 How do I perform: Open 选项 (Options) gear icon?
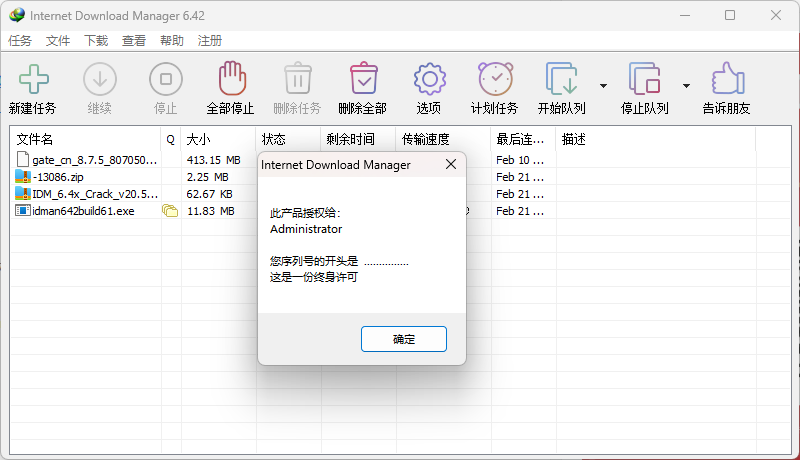pos(429,79)
